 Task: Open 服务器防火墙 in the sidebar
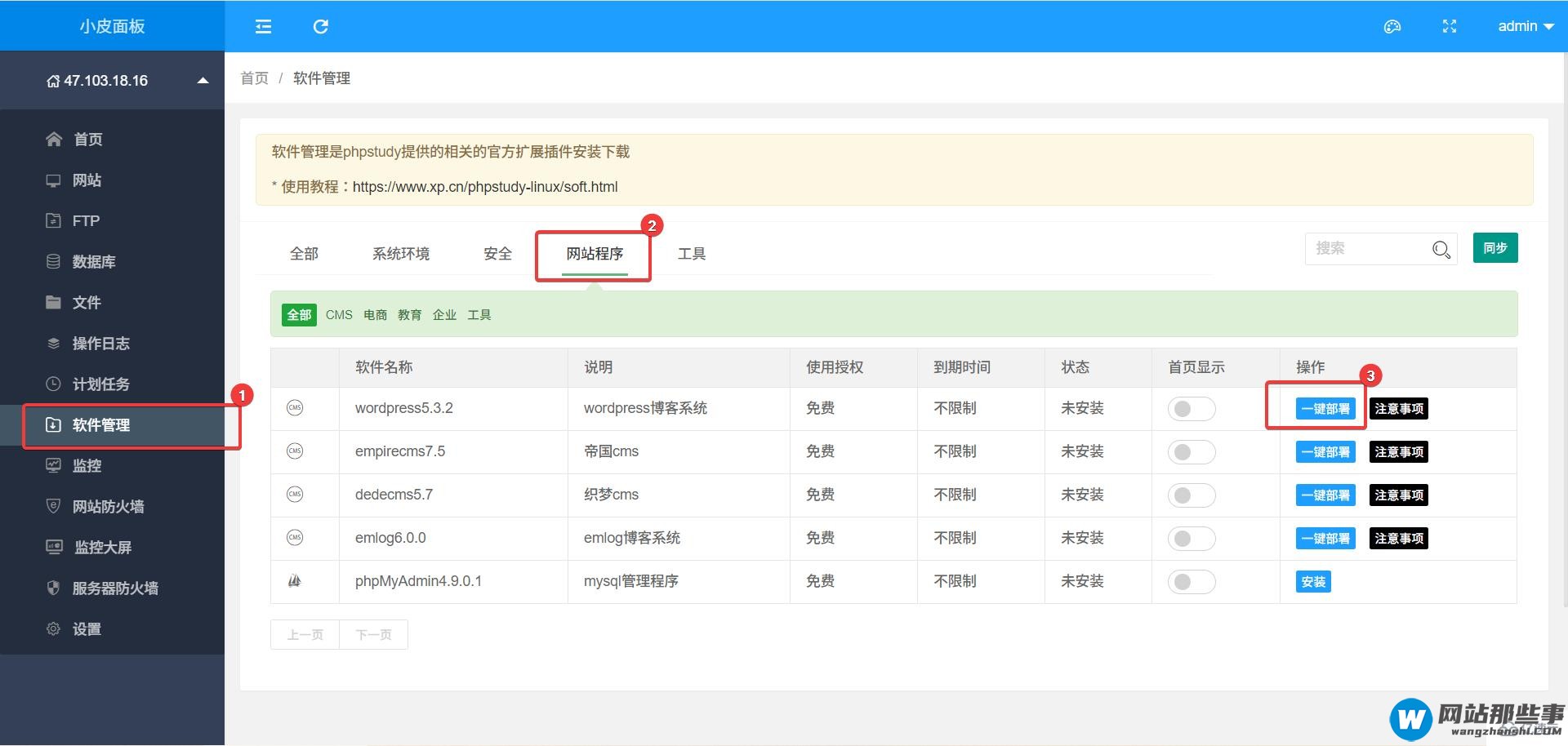pos(112,588)
